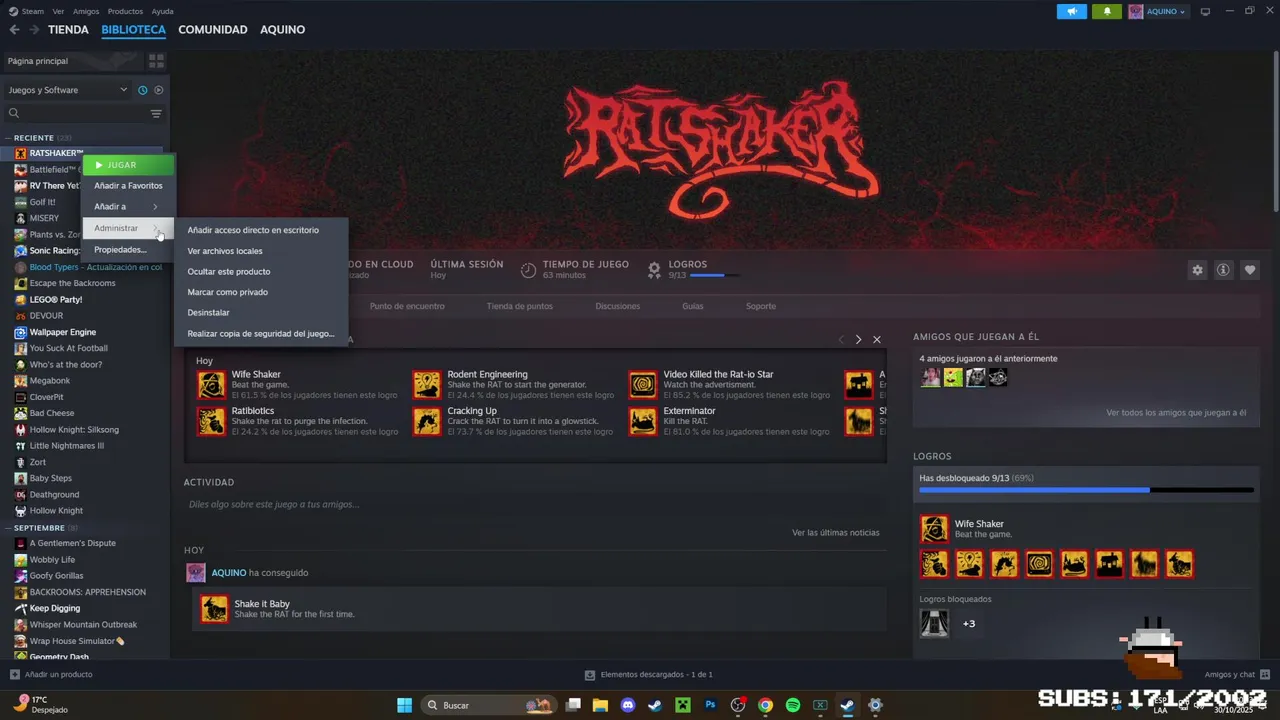Screen dimensions: 1280x720
Task: Click the achievements progress bar in LOGROS panel
Action: pyautogui.click(x=1086, y=490)
